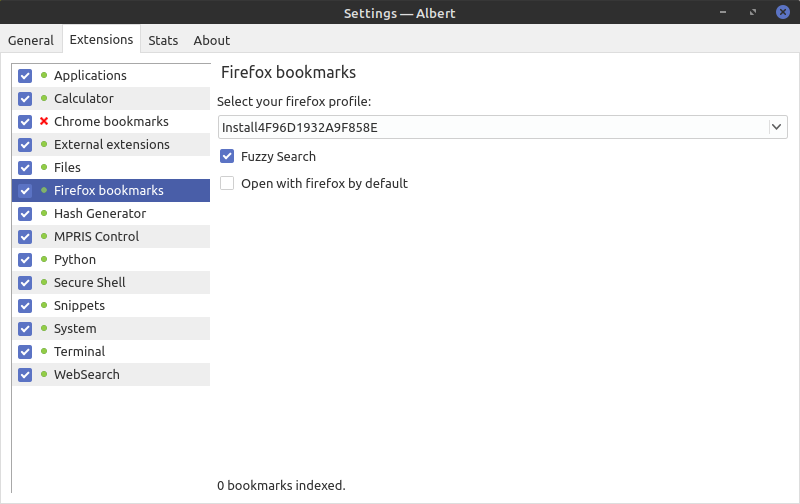This screenshot has height=504, width=800.
Task: Click the red error mark beside Chrome bookmarks
Action: (44, 121)
